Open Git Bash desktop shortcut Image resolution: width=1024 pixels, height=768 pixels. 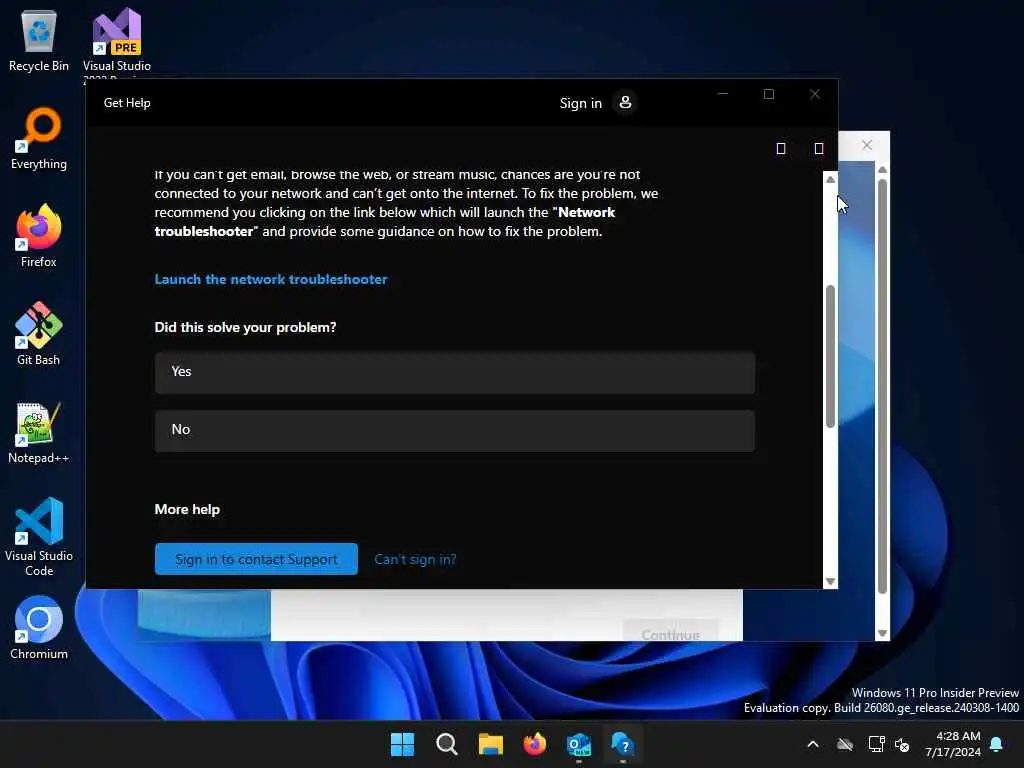click(39, 334)
